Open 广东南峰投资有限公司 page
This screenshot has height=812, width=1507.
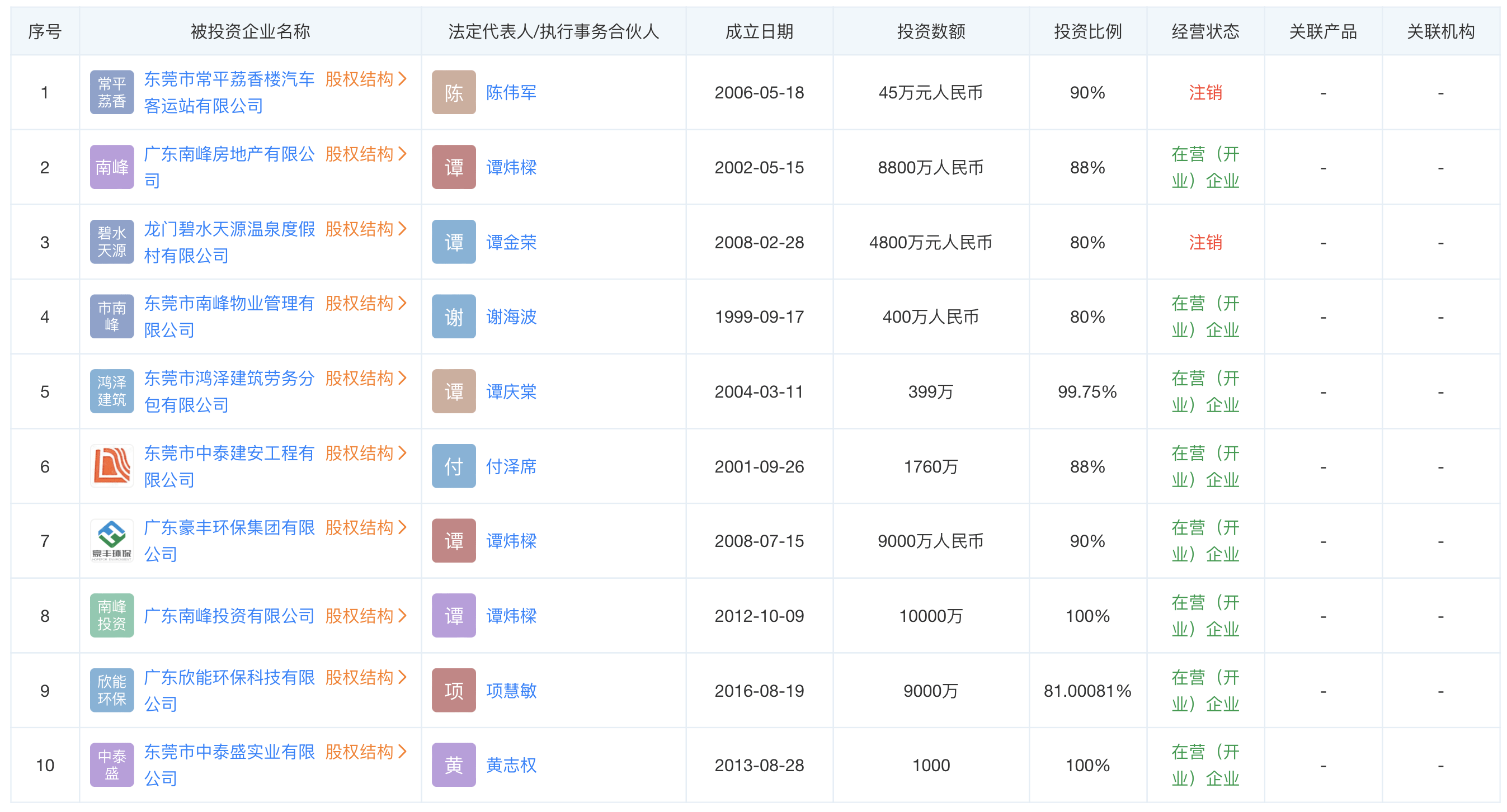(229, 616)
